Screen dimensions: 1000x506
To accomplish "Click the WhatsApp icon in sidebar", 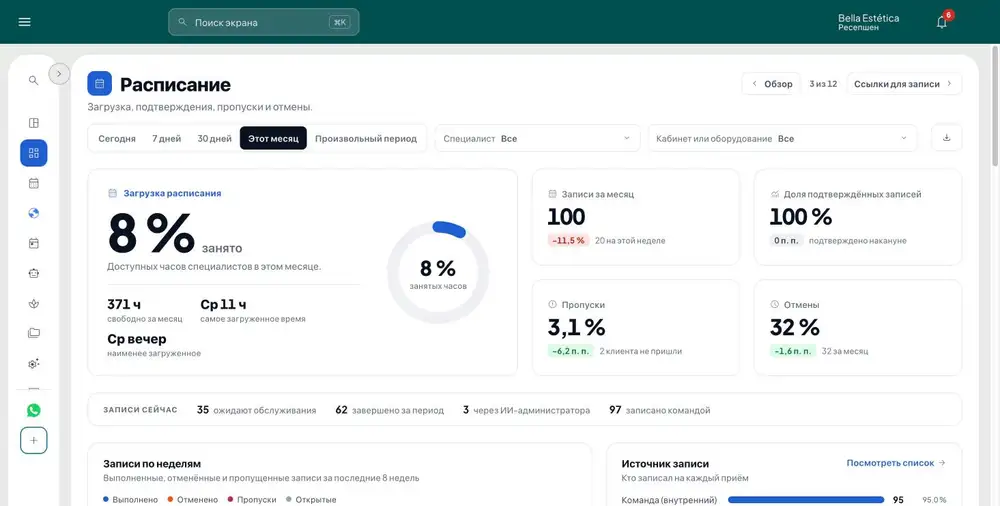I will click(34, 410).
